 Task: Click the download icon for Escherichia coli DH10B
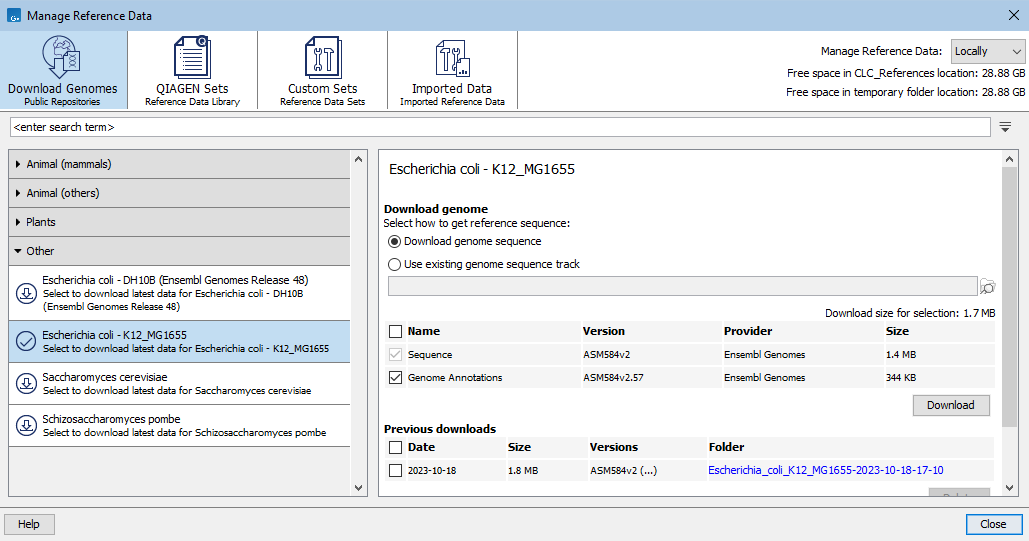point(26,293)
